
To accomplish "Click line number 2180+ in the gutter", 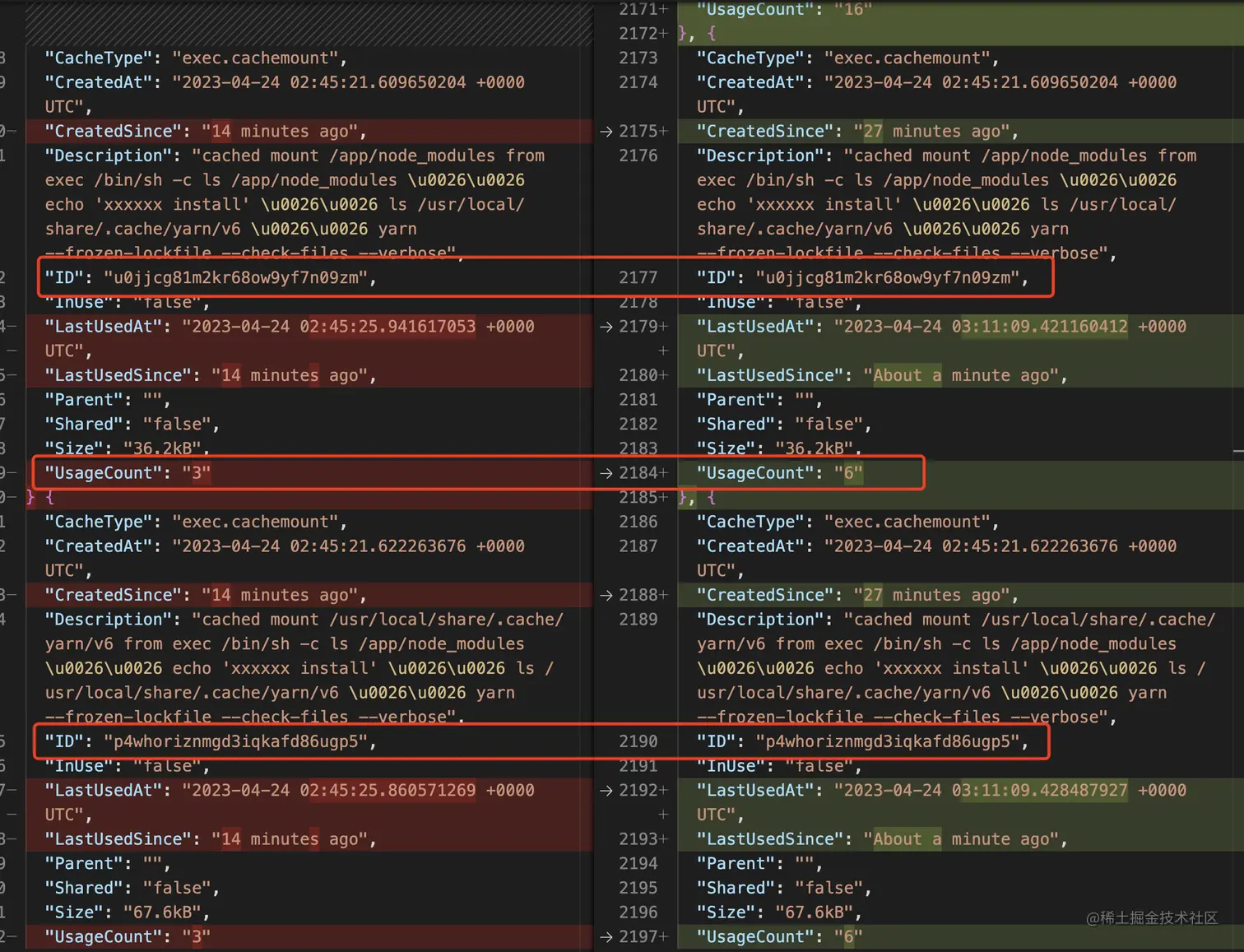I will click(x=643, y=375).
